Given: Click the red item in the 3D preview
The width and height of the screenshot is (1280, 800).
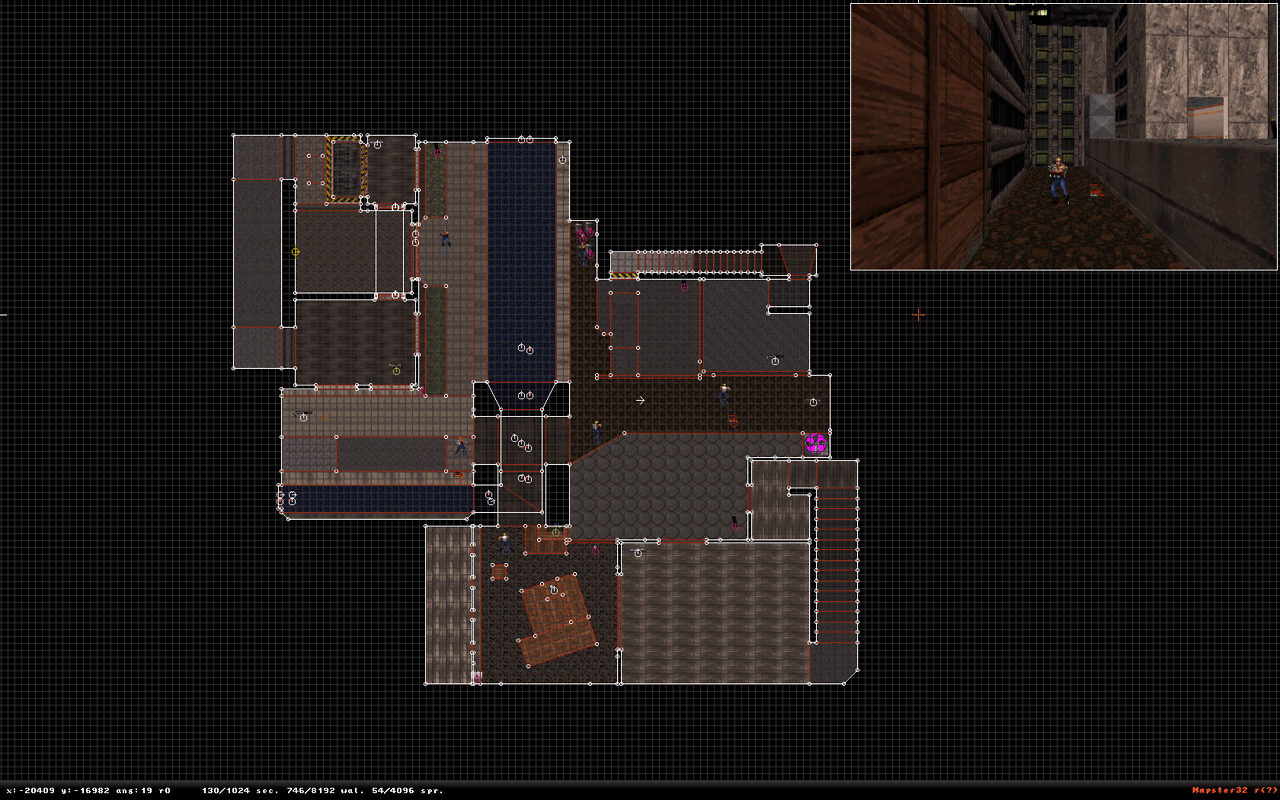Looking at the screenshot, I should 1096,190.
